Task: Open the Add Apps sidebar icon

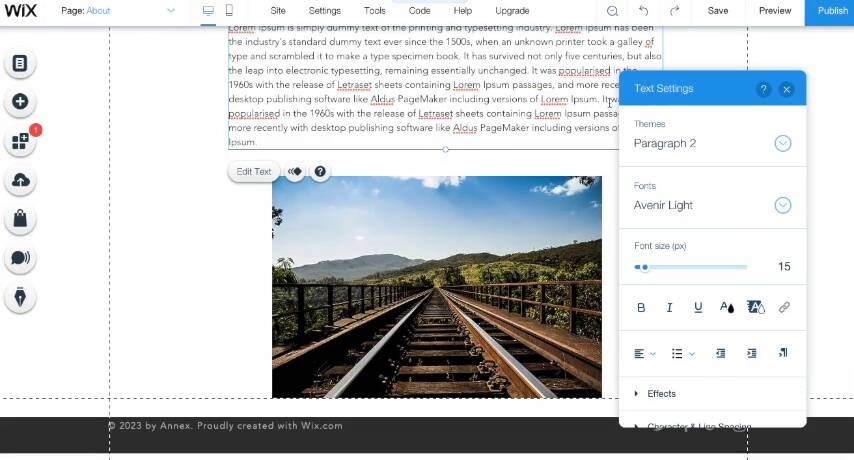Action: click(x=20, y=142)
